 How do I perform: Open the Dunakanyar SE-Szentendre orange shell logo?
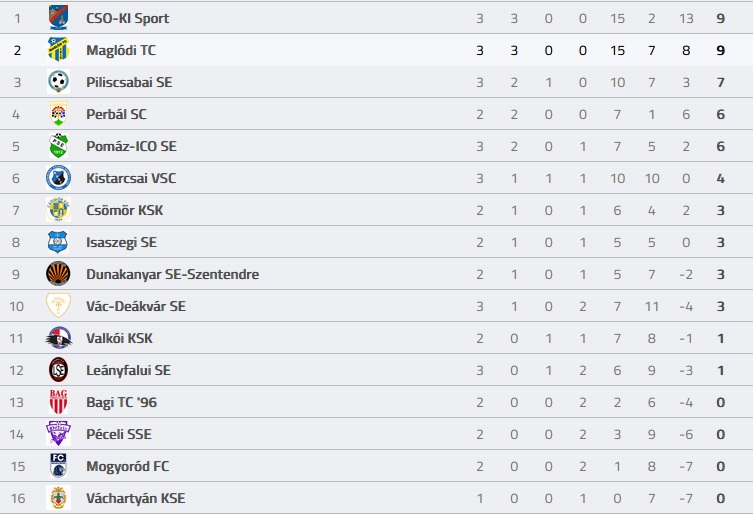[58, 274]
